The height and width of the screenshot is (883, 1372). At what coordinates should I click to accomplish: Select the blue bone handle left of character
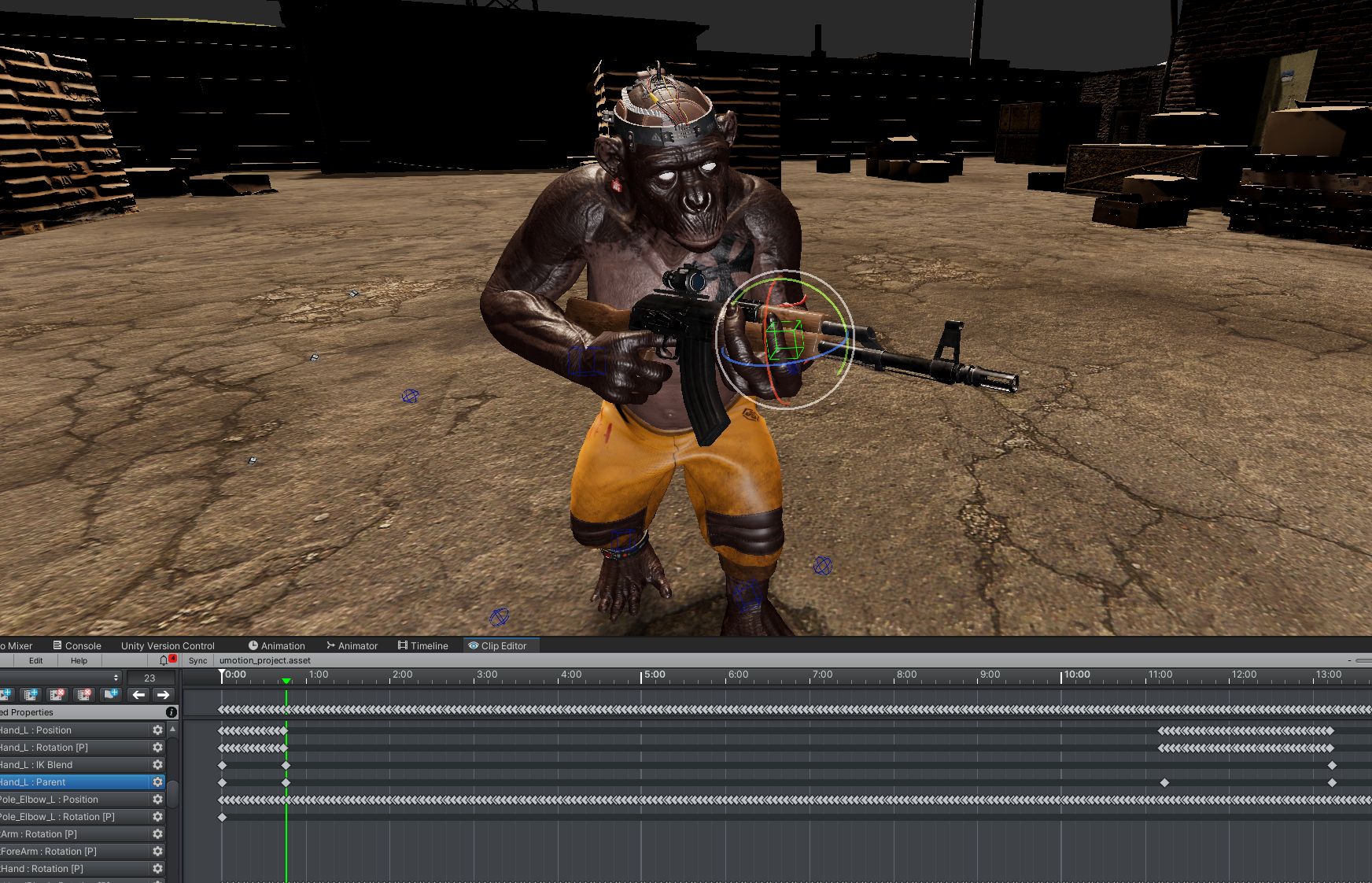click(x=411, y=396)
